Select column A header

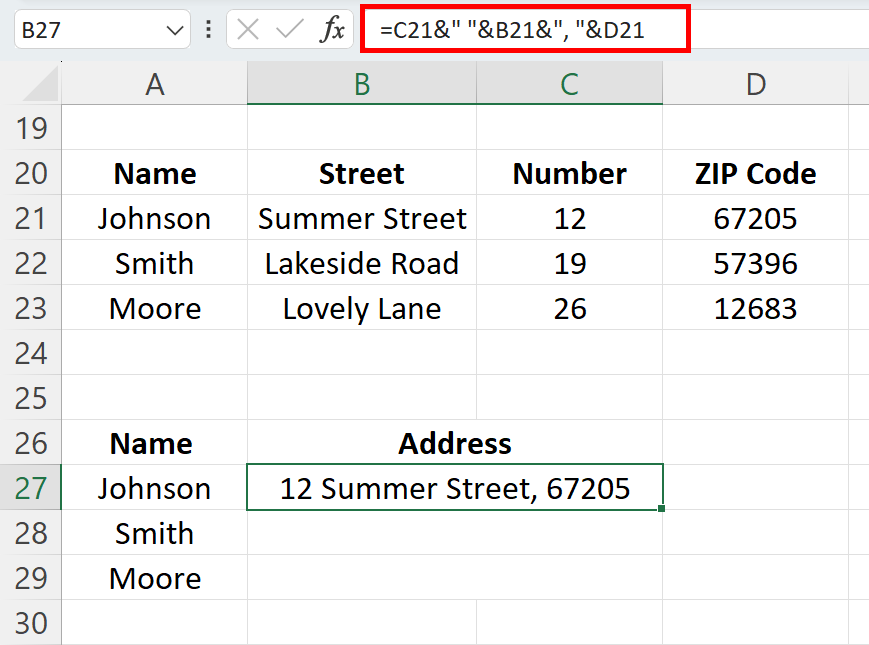[155, 84]
